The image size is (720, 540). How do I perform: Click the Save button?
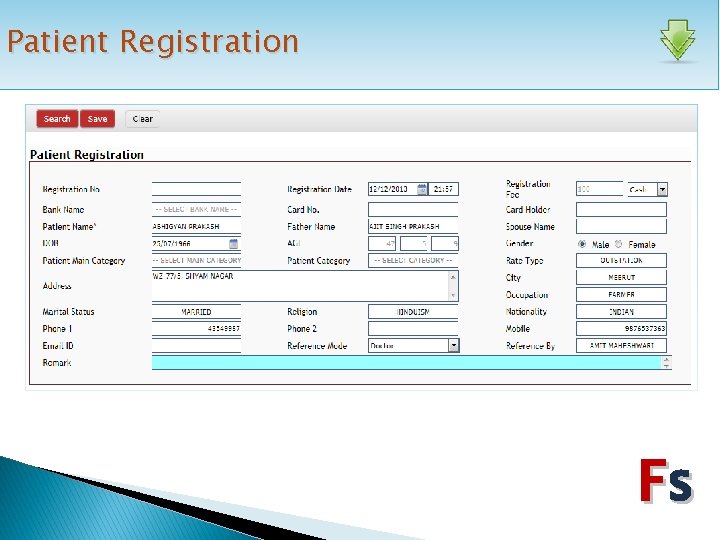(x=97, y=119)
